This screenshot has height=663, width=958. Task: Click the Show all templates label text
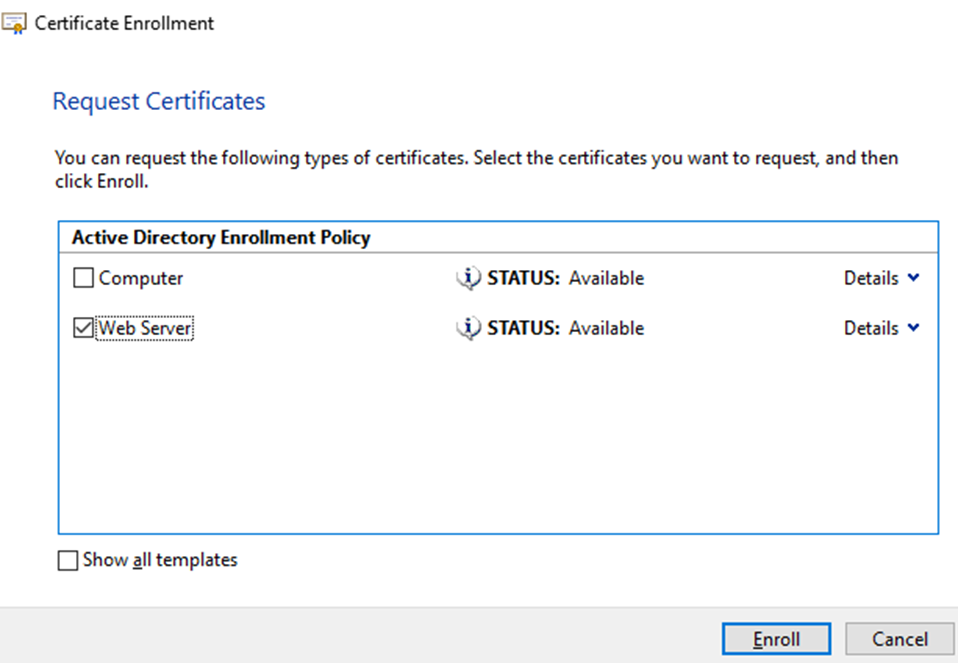coord(160,561)
